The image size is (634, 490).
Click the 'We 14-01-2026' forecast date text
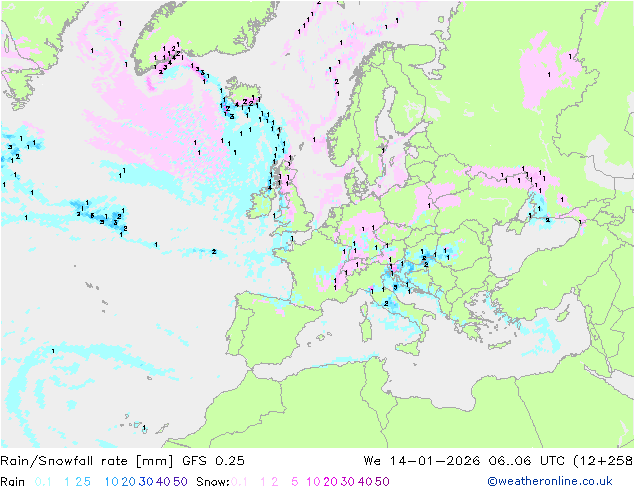click(x=422, y=461)
